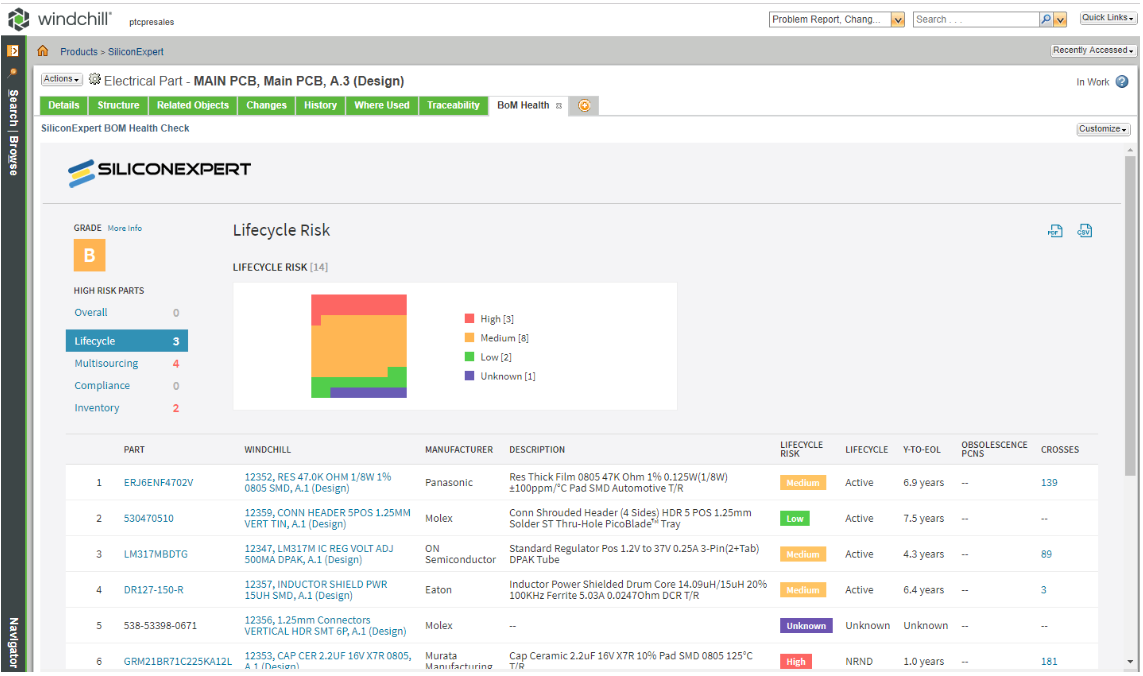This screenshot has width=1143, height=676.
Task: Close the BoM Health tab
Action: coord(559,106)
